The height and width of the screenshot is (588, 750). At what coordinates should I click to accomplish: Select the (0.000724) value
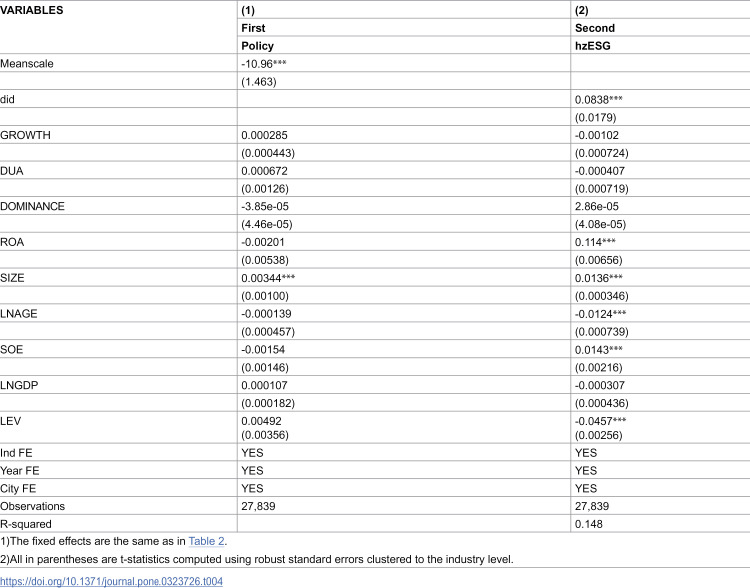point(602,153)
